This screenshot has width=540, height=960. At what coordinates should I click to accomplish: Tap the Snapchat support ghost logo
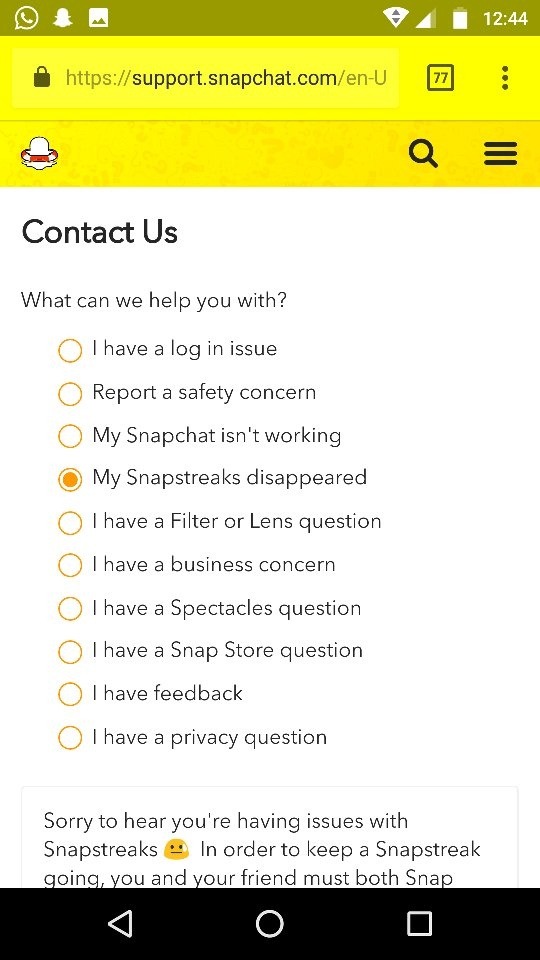39,153
